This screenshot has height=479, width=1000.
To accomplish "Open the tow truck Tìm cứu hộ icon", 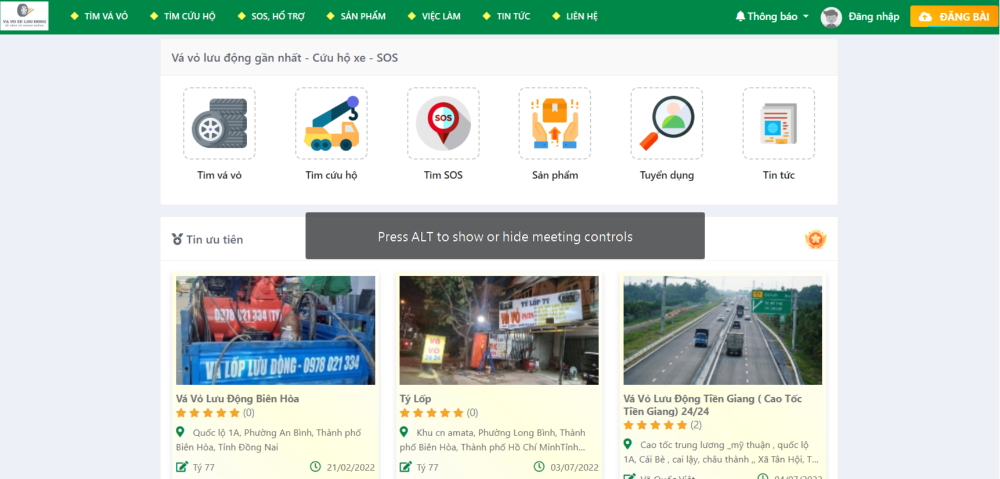I will point(331,124).
